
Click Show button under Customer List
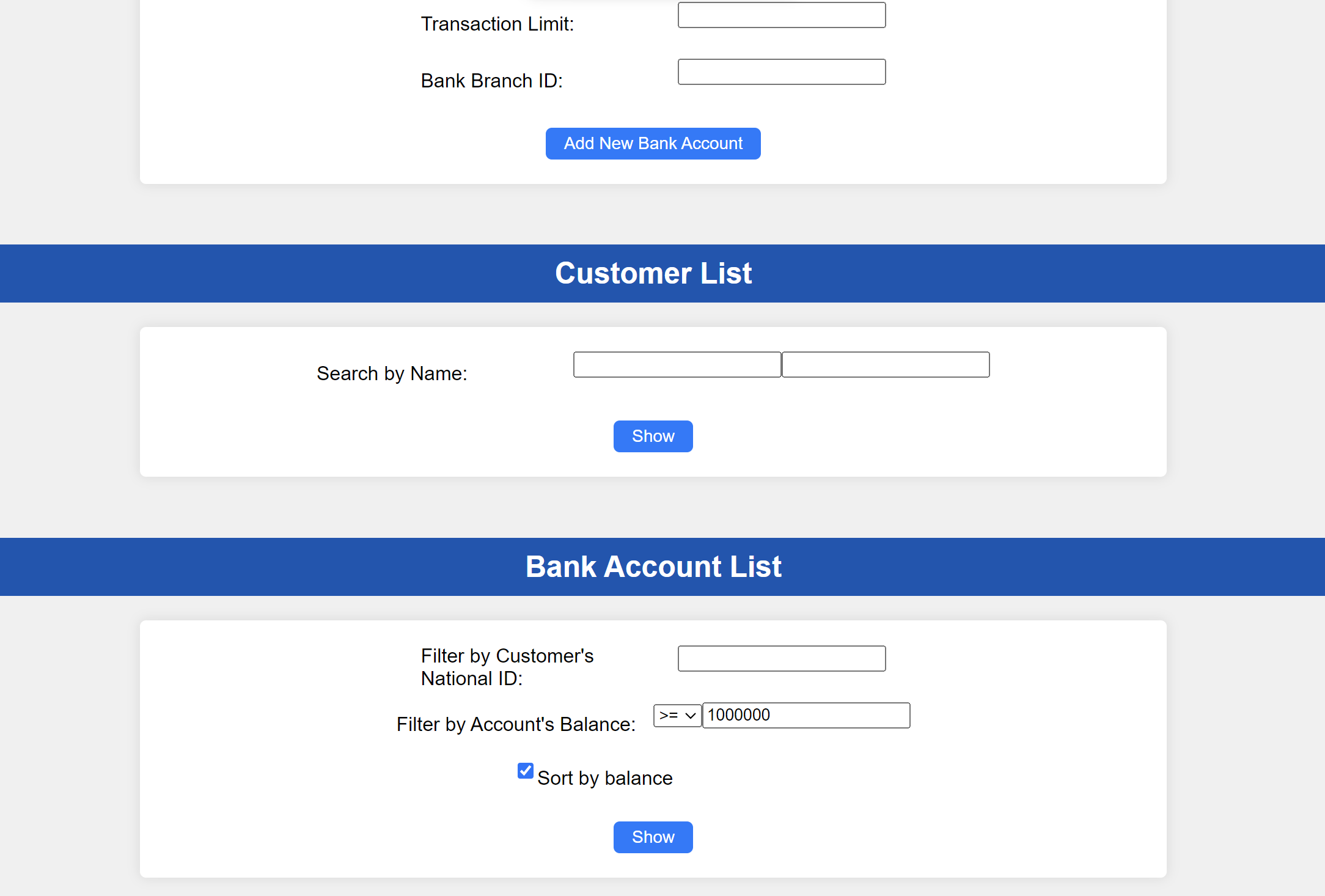[653, 436]
